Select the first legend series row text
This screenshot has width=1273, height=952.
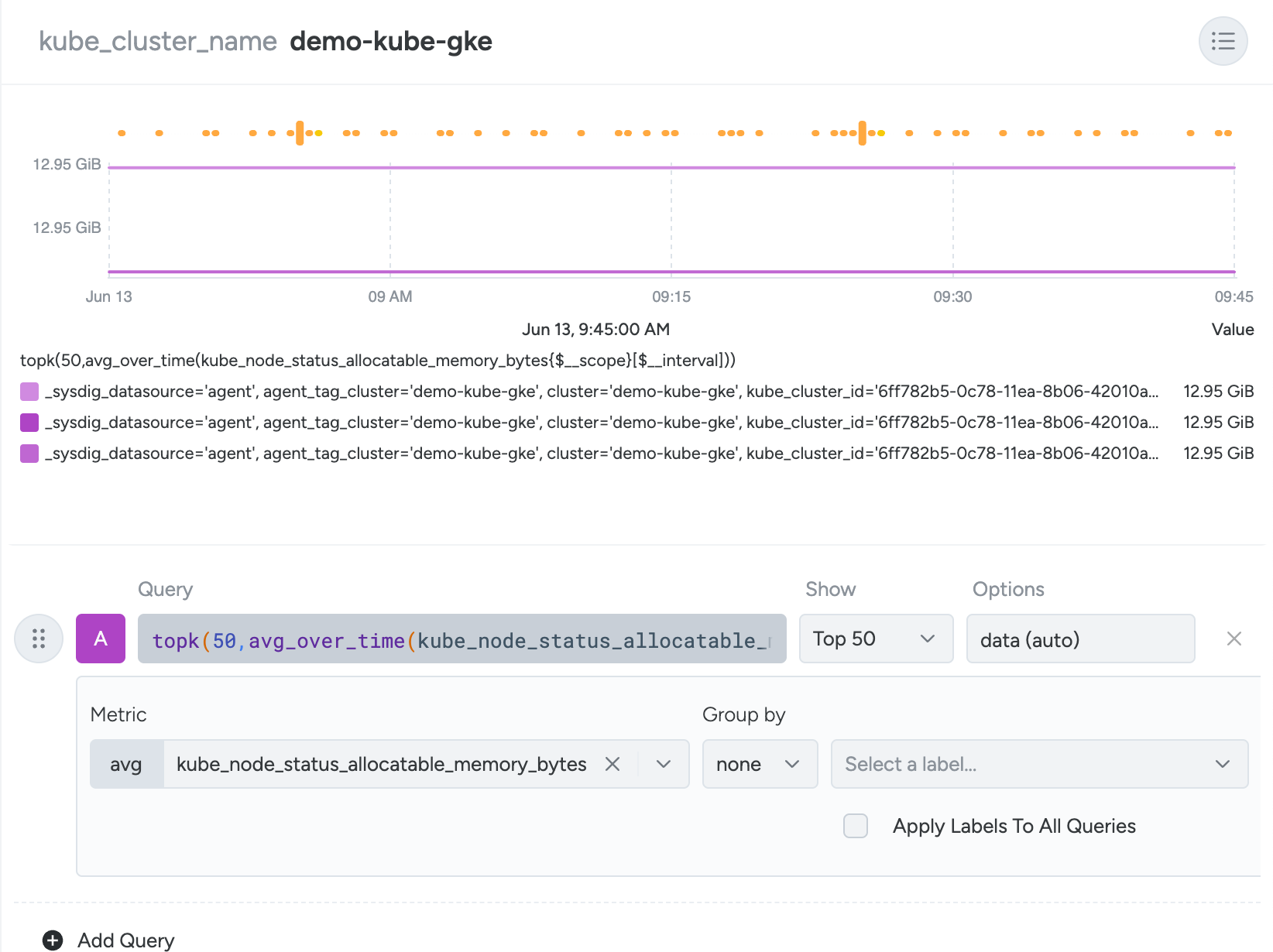tap(602, 392)
